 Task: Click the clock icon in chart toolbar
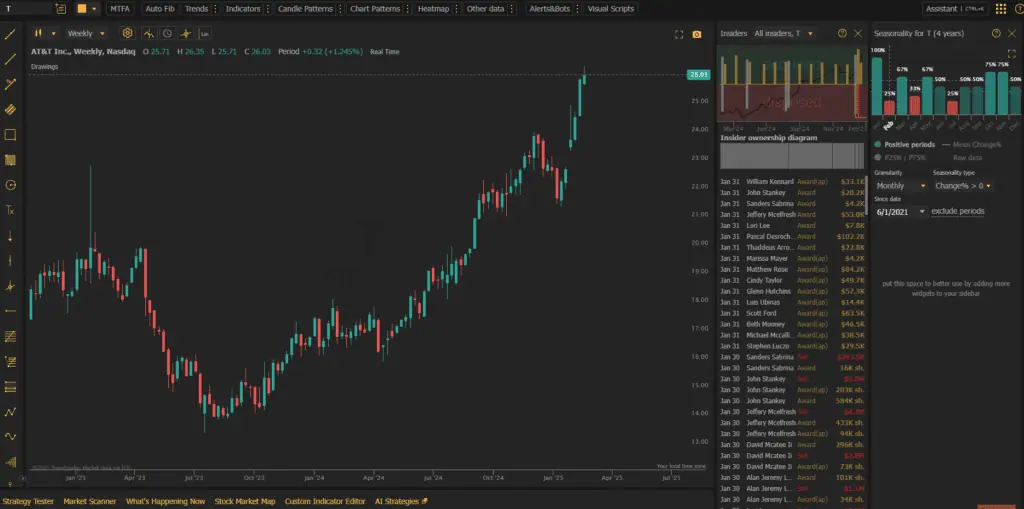pyautogui.click(x=167, y=33)
